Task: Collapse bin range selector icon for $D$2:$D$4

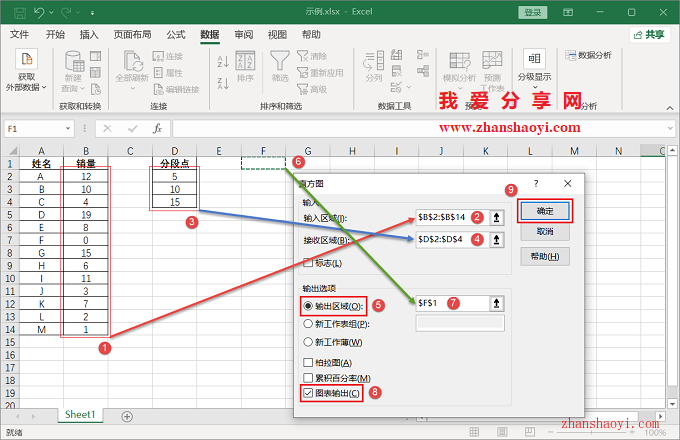Action: click(497, 239)
